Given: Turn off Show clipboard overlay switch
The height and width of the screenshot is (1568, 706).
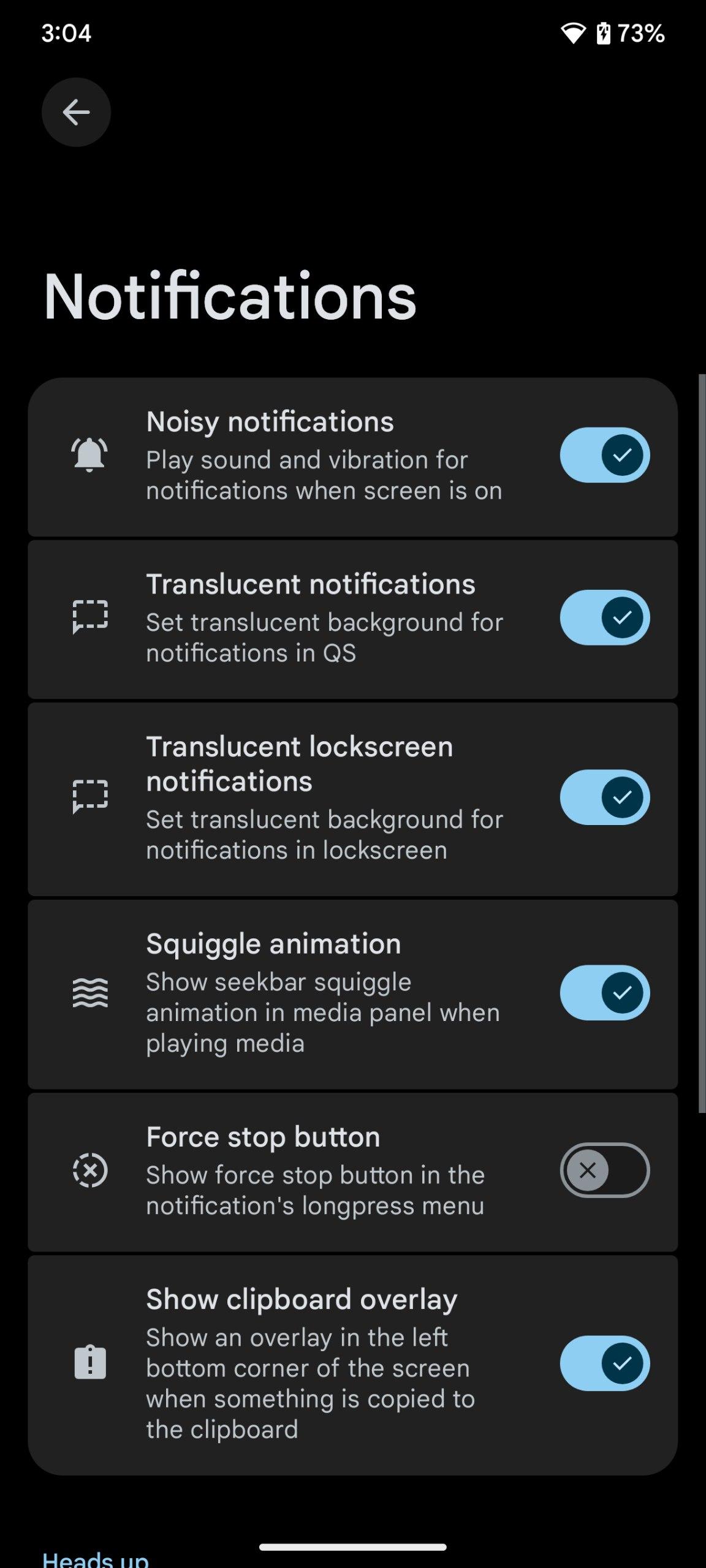Looking at the screenshot, I should point(604,1363).
